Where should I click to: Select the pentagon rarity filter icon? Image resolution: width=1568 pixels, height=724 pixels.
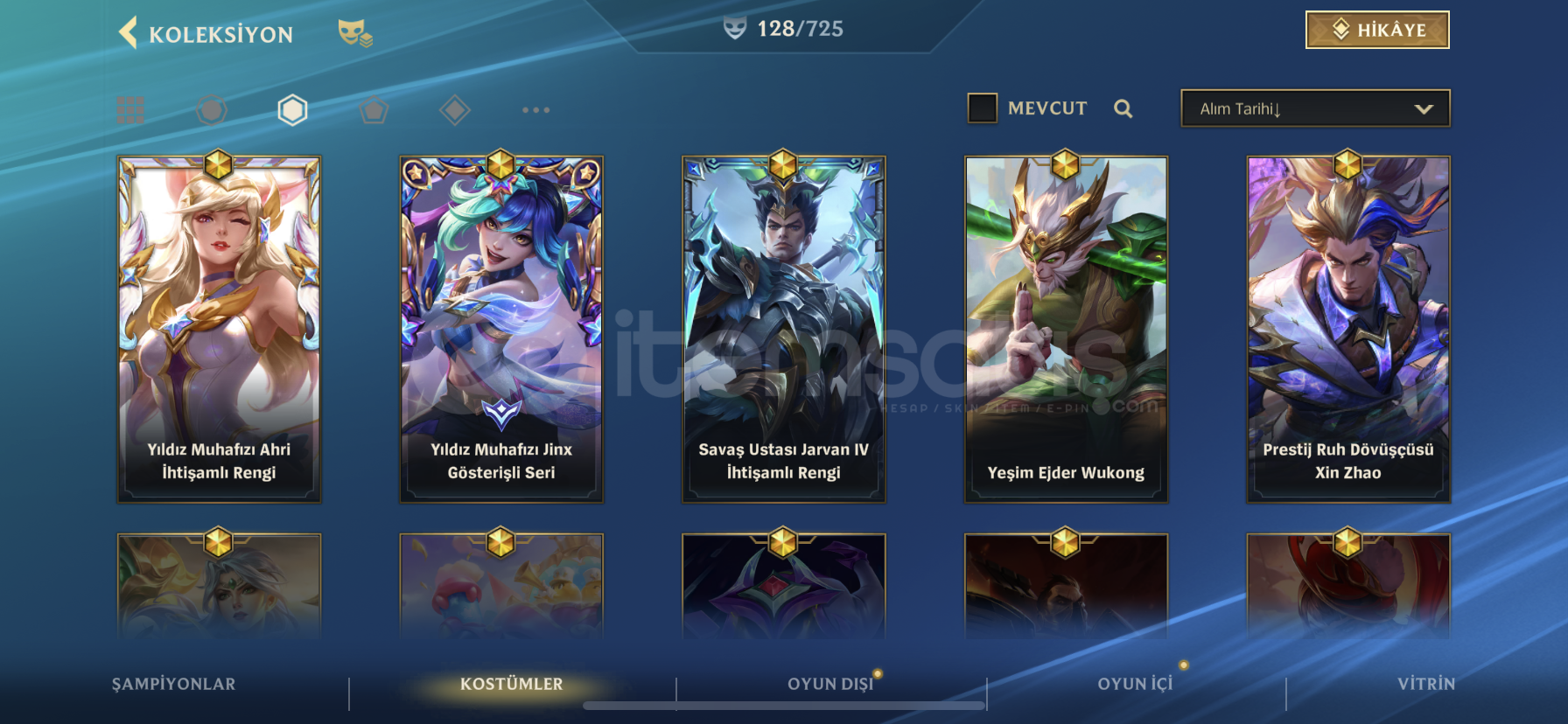[374, 110]
